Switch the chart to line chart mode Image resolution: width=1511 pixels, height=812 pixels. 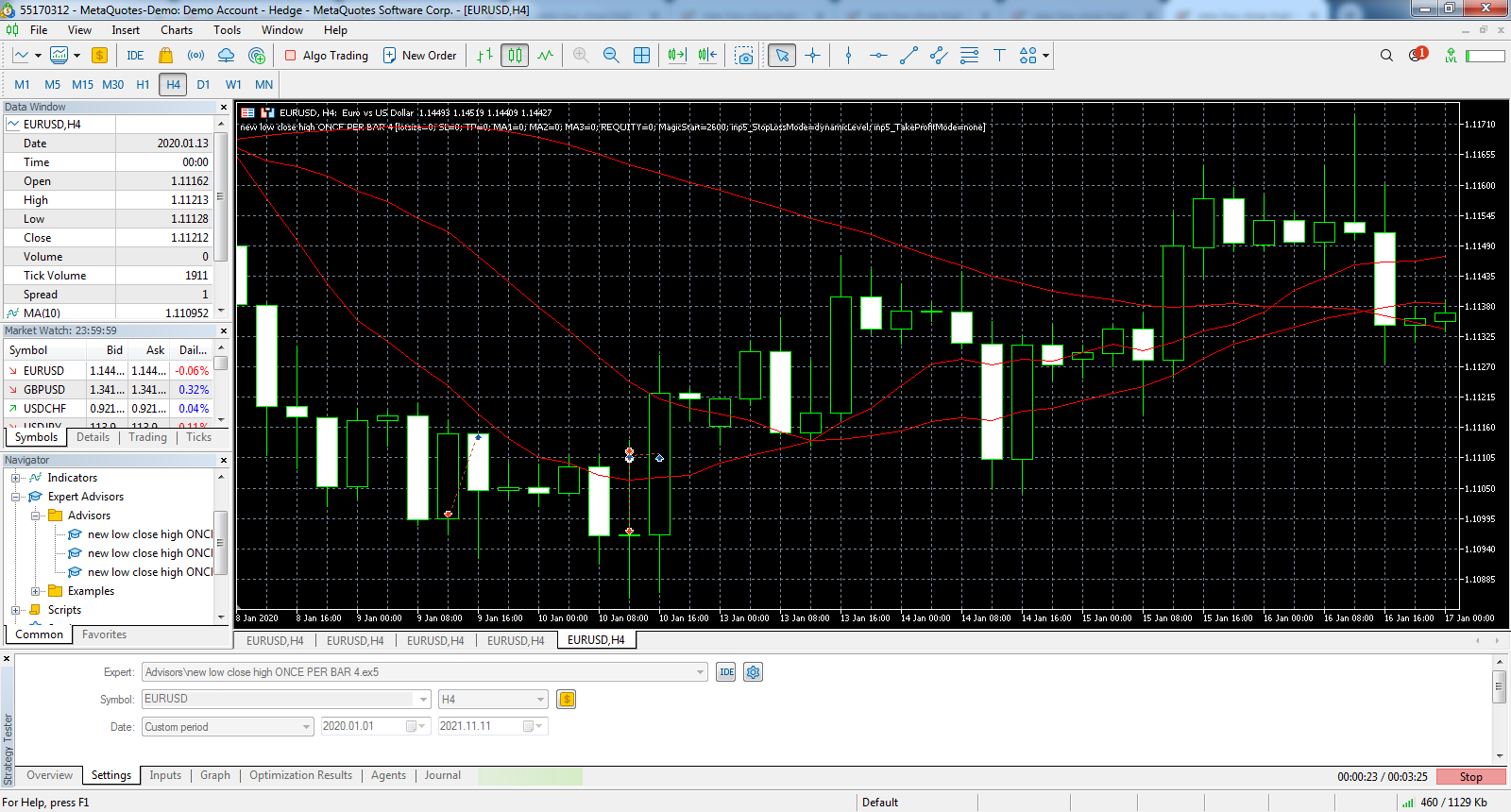[545, 56]
